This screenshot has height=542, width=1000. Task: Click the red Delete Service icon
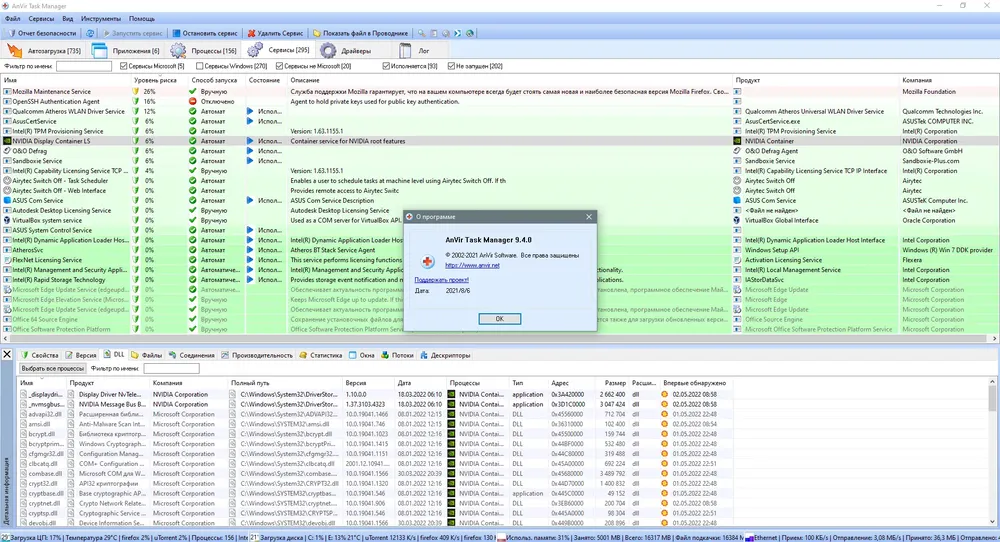click(x=251, y=33)
